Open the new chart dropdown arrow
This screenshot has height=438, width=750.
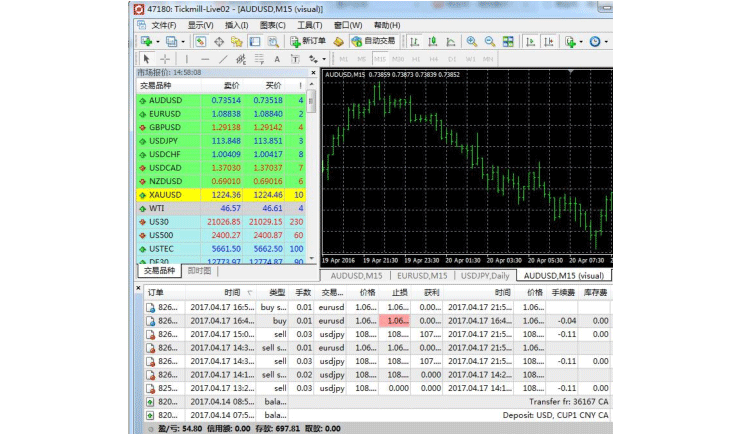coord(158,41)
